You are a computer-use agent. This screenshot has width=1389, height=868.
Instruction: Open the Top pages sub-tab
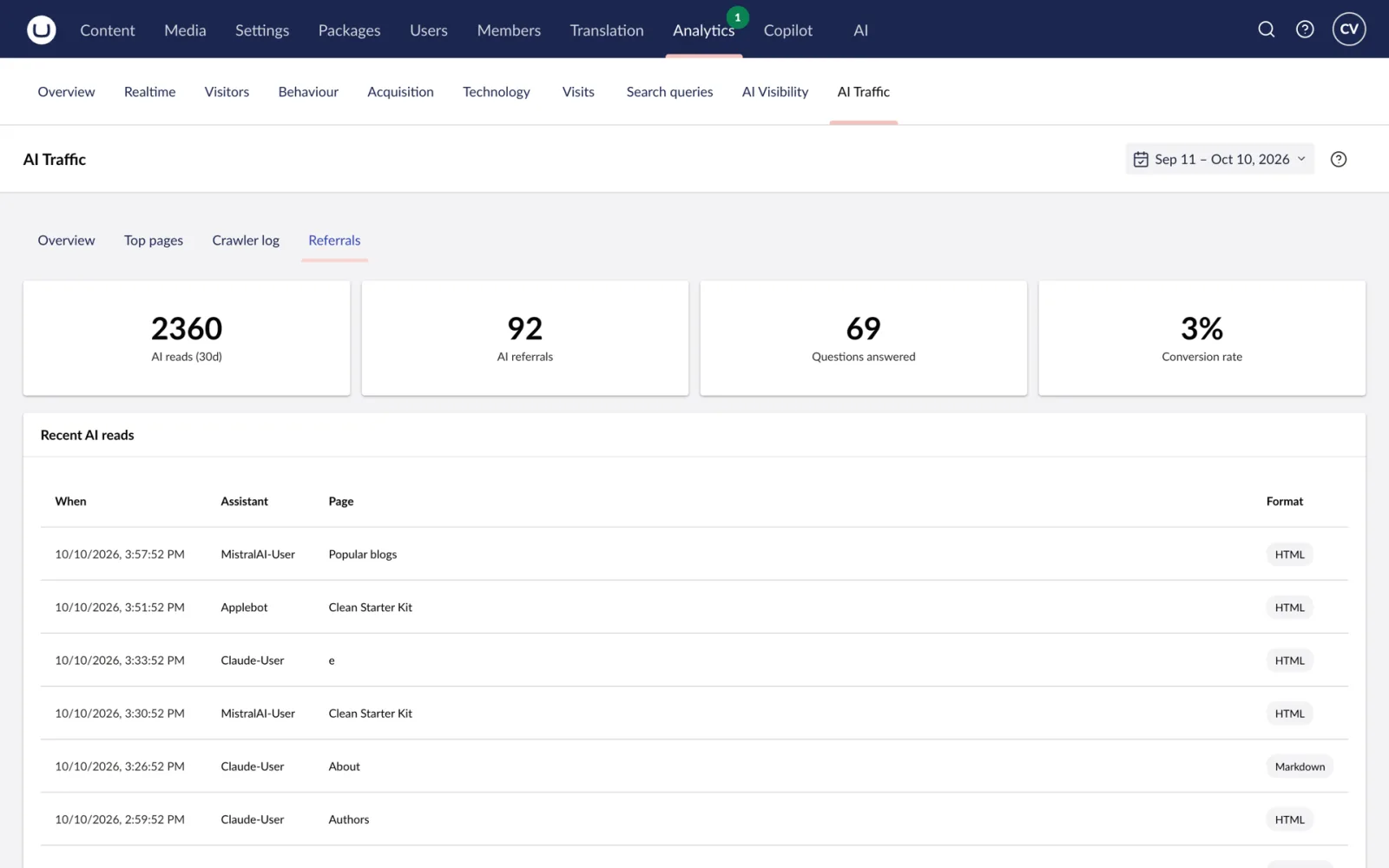(x=154, y=240)
